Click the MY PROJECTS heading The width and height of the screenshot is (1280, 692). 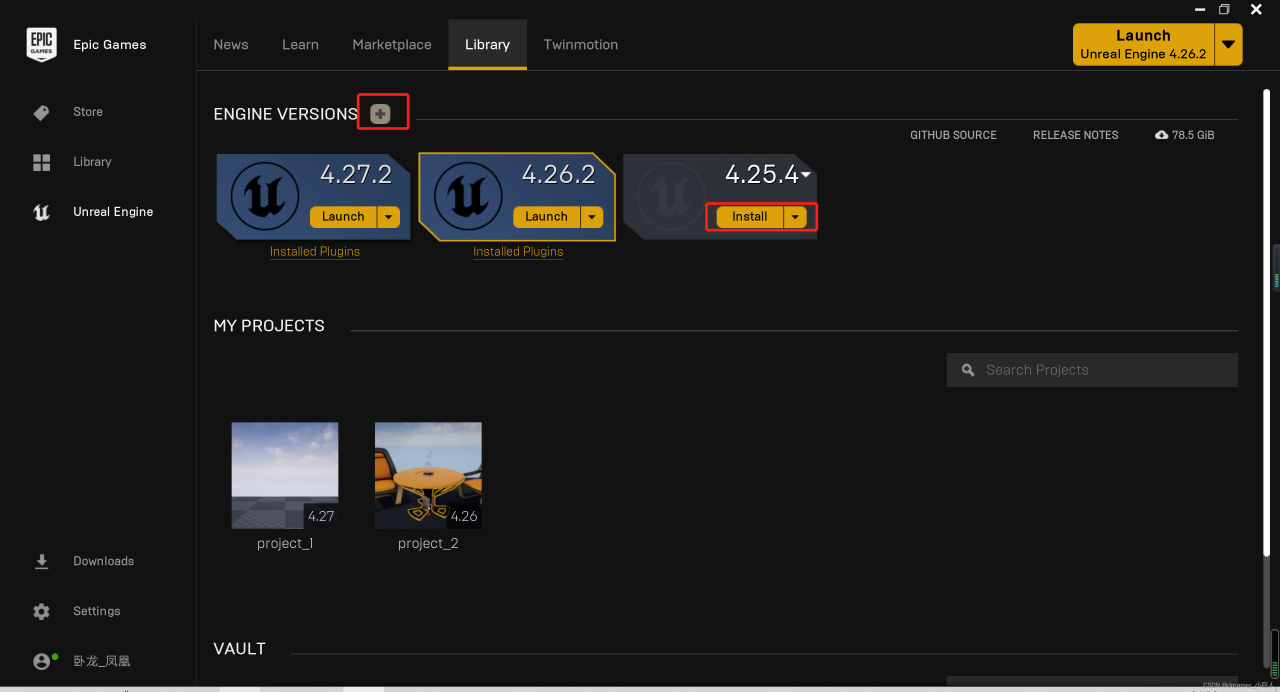click(x=269, y=326)
